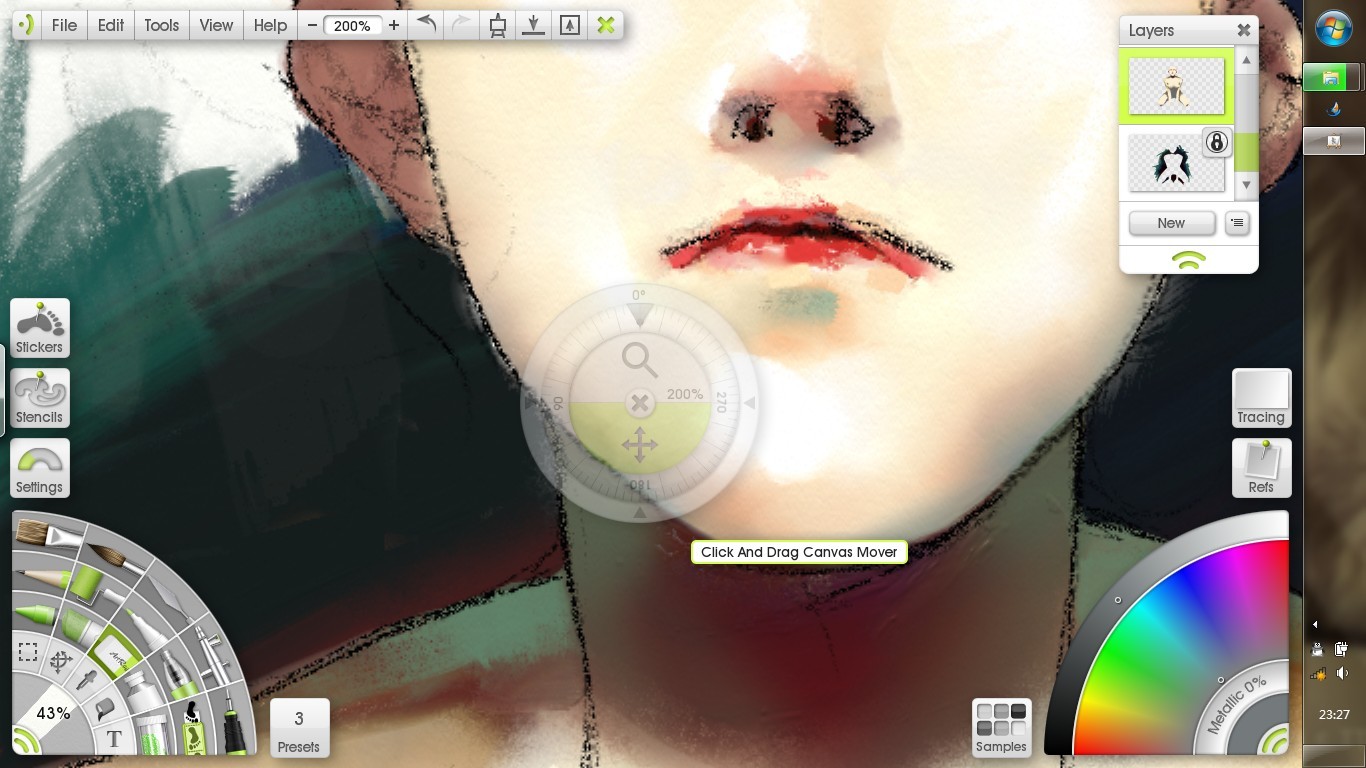The height and width of the screenshot is (768, 1366).
Task: Select the Paint Roller tool
Action: click(x=97, y=585)
